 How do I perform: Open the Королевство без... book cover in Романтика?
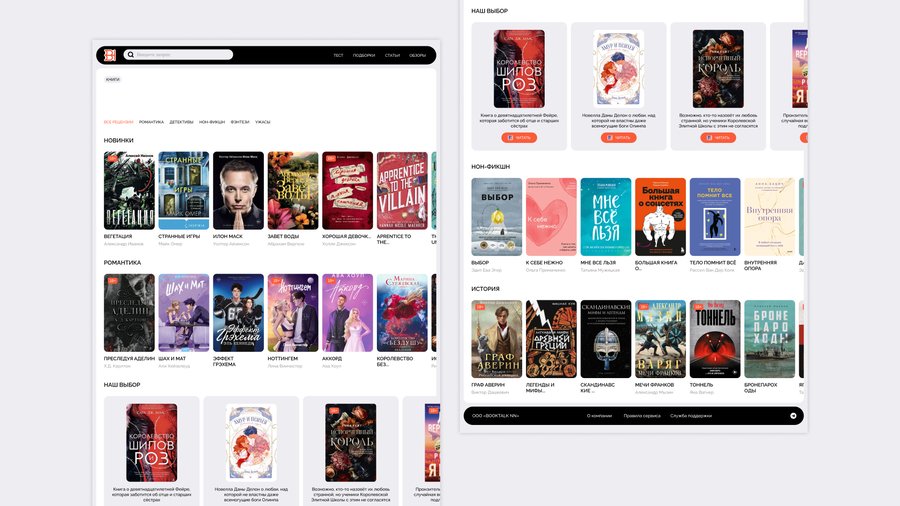tap(402, 313)
